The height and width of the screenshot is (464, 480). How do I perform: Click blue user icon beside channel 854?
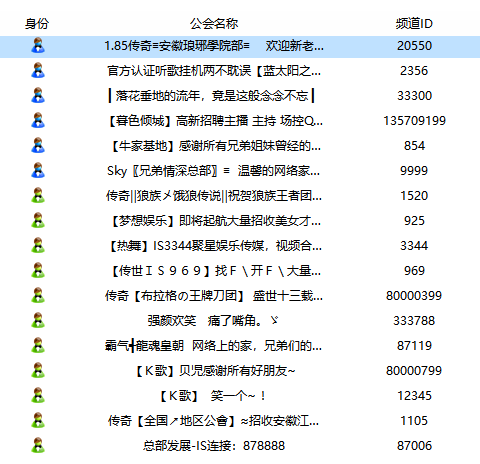[x=38, y=146]
